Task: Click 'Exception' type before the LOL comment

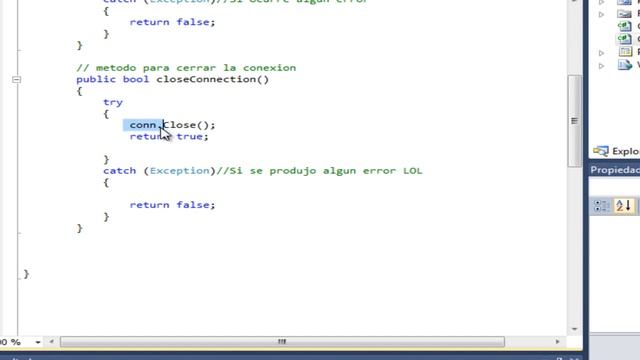Action: coord(179,171)
